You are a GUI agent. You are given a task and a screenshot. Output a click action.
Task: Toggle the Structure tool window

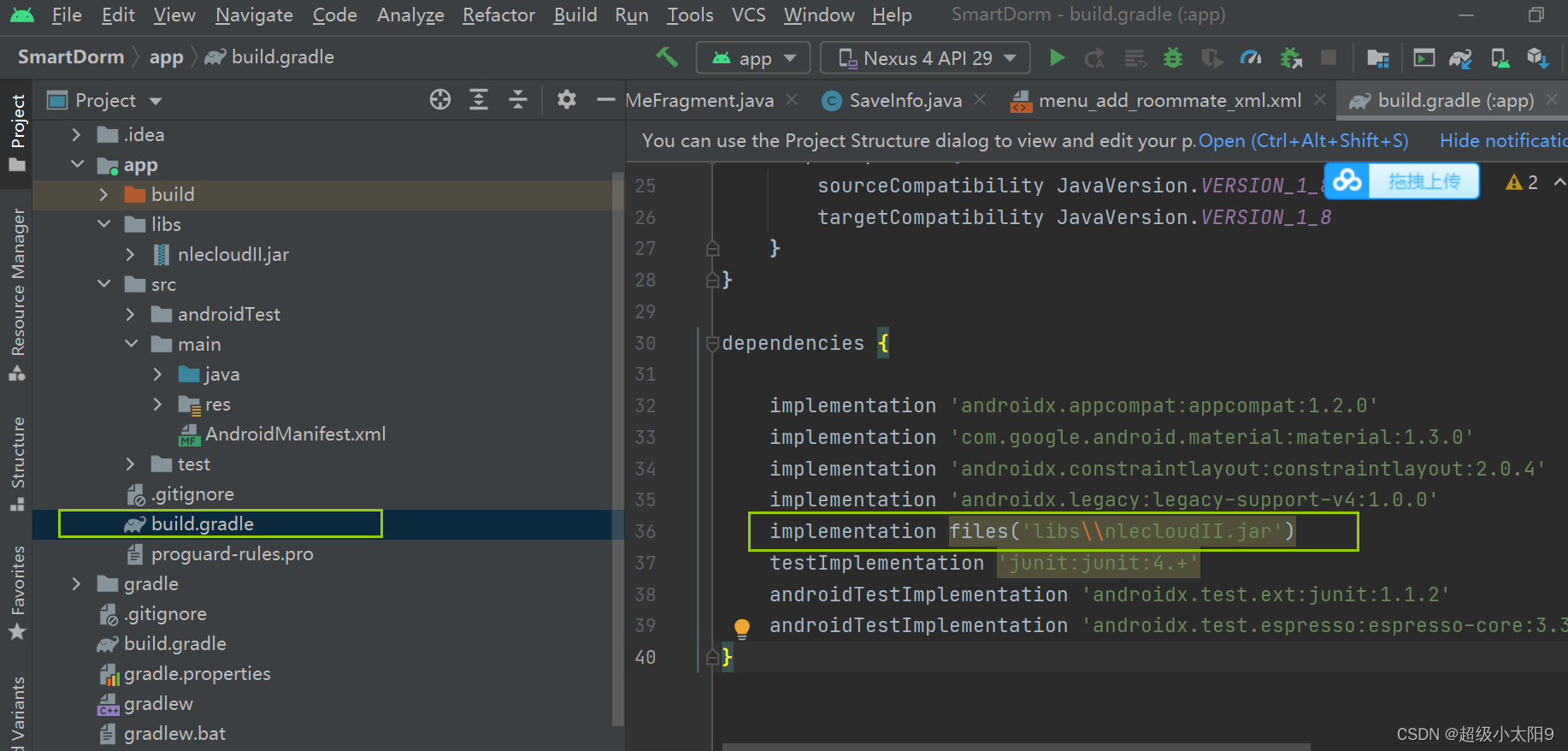tap(18, 463)
